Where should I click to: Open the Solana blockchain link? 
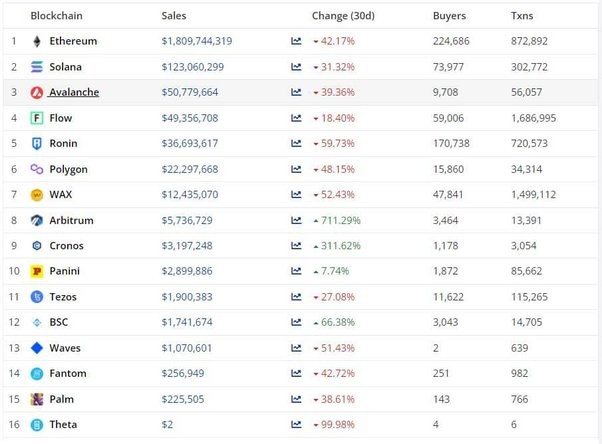[65, 67]
